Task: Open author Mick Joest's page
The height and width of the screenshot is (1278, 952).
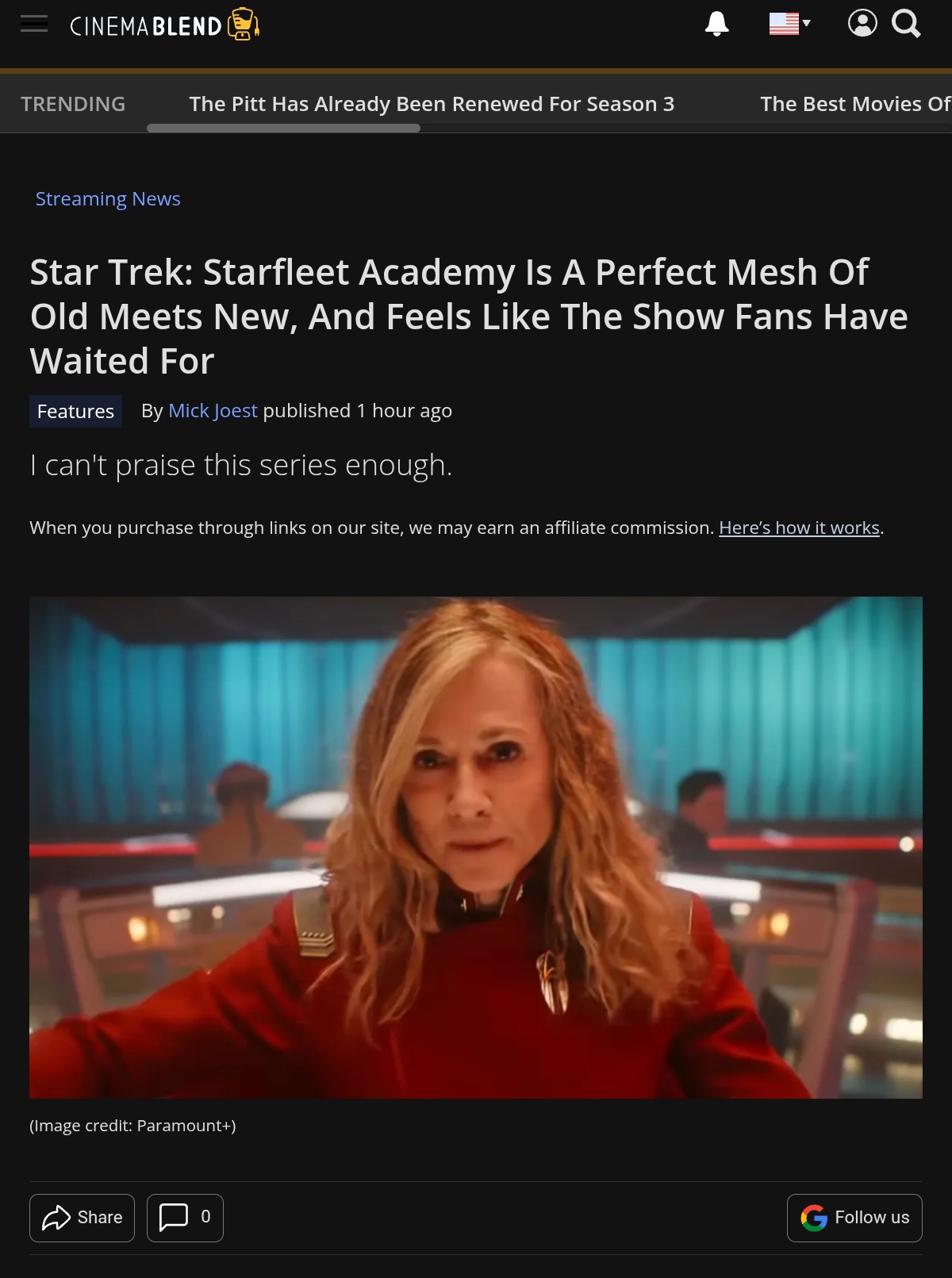Action: pos(213,410)
